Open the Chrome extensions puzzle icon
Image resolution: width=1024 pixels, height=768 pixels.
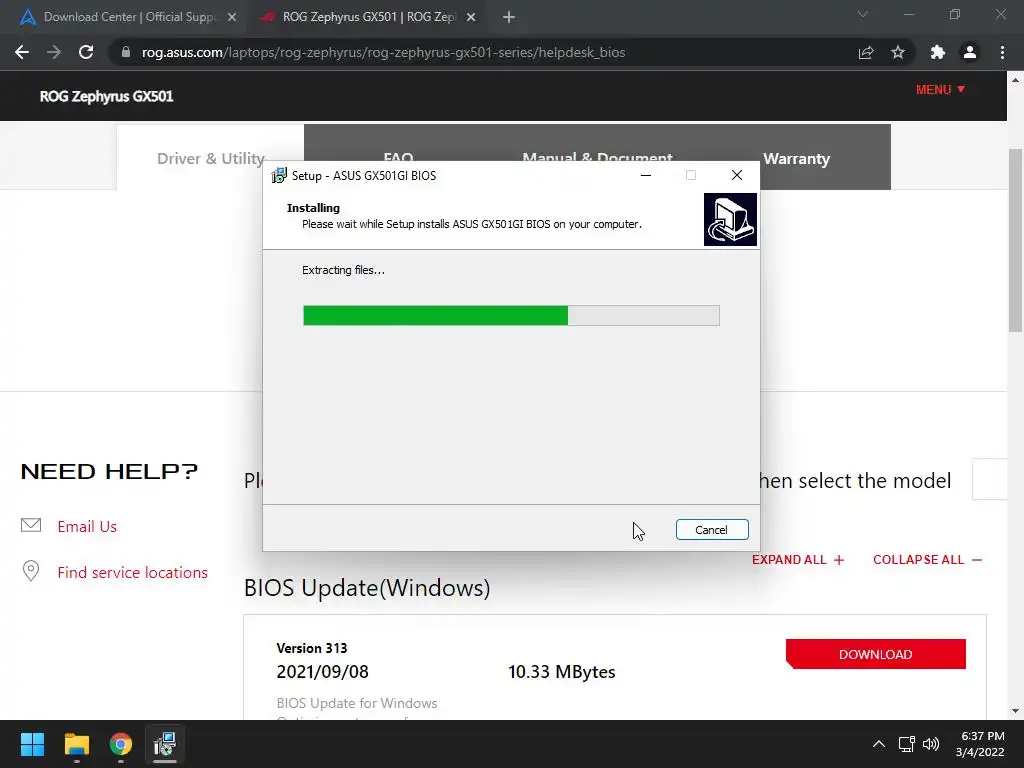coord(938,52)
